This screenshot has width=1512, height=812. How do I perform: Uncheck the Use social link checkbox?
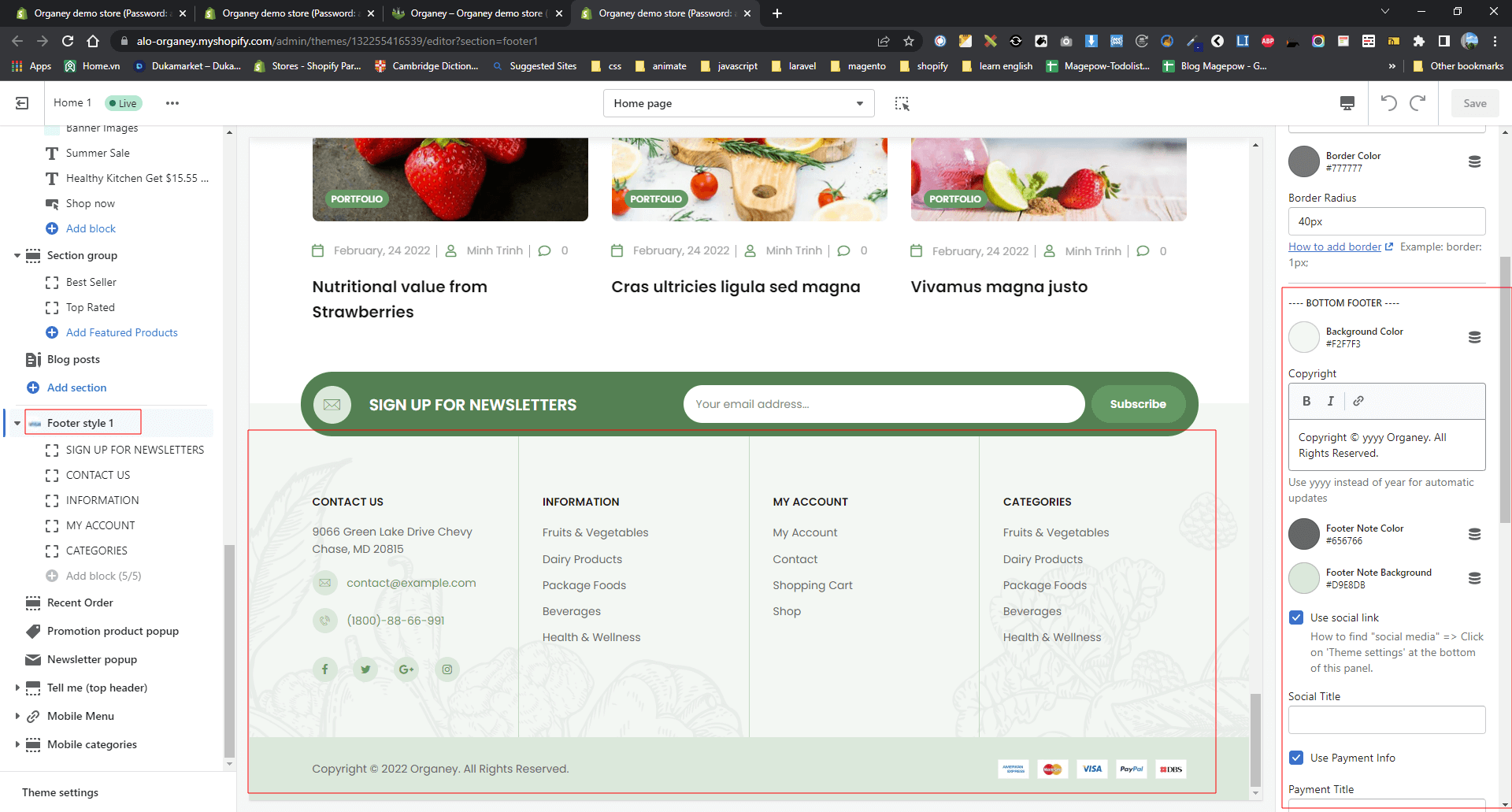tap(1296, 617)
